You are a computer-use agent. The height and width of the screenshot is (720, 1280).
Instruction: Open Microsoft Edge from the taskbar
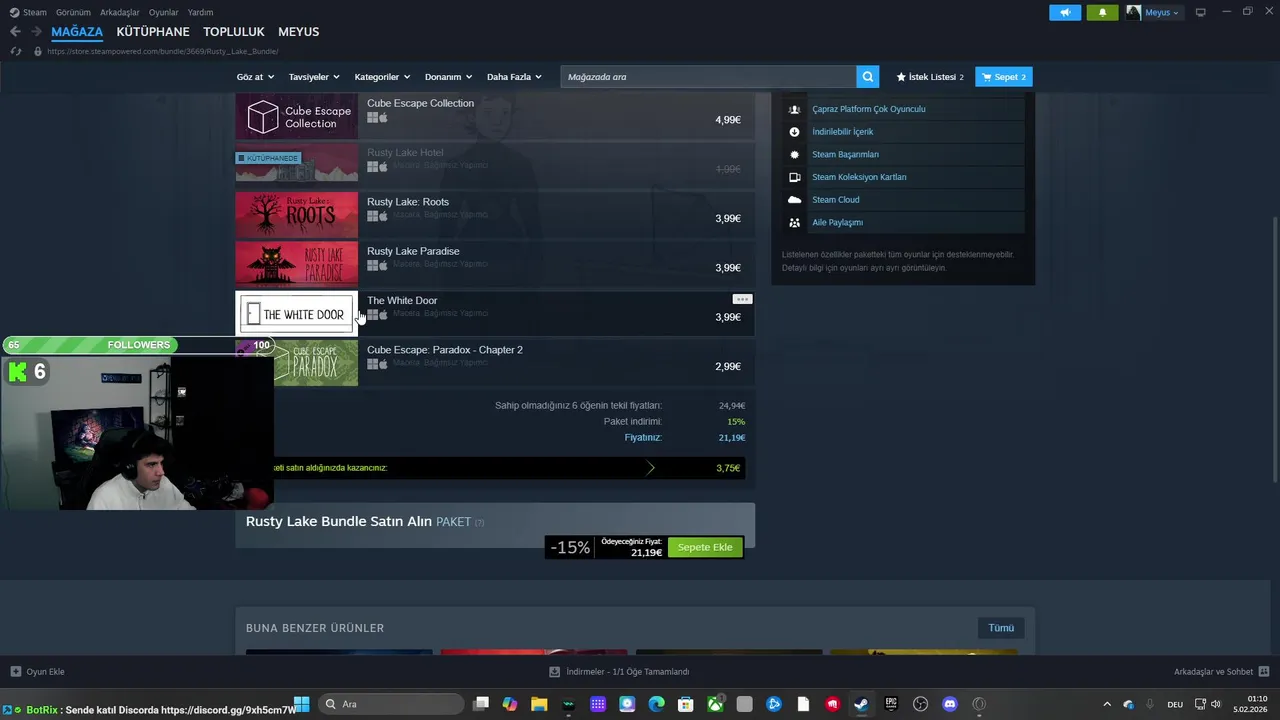point(656,704)
